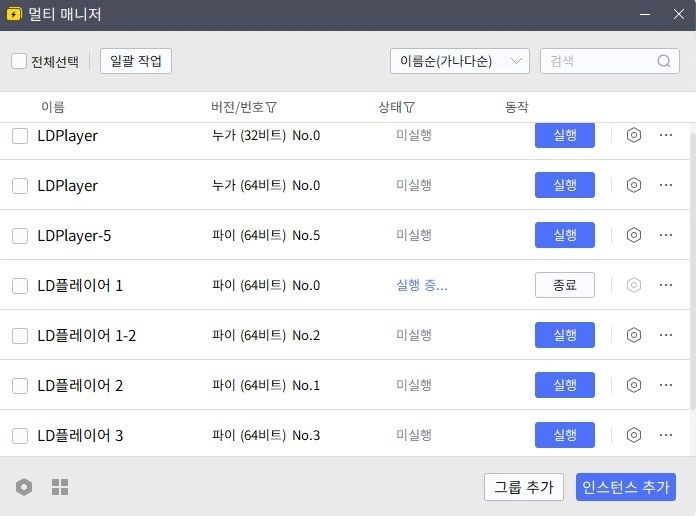The height and width of the screenshot is (516, 696).
Task: Open more options for LDPlayer 64-bit Nougat row
Action: [x=666, y=185]
